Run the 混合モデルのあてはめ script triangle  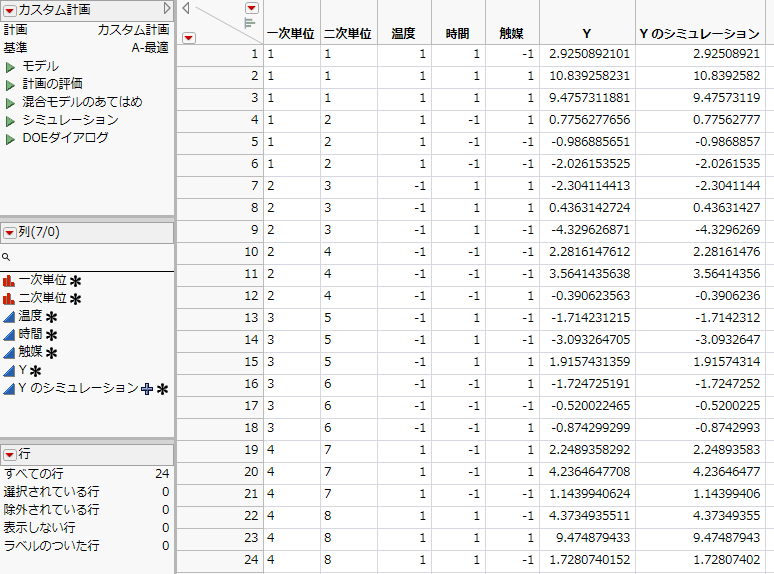pos(10,103)
